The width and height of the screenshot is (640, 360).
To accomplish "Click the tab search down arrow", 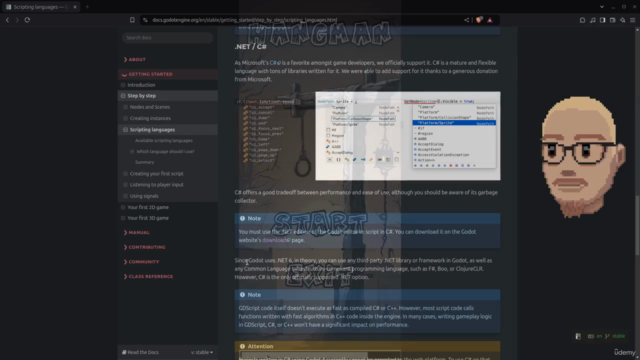I will pyautogui.click(x=602, y=7).
